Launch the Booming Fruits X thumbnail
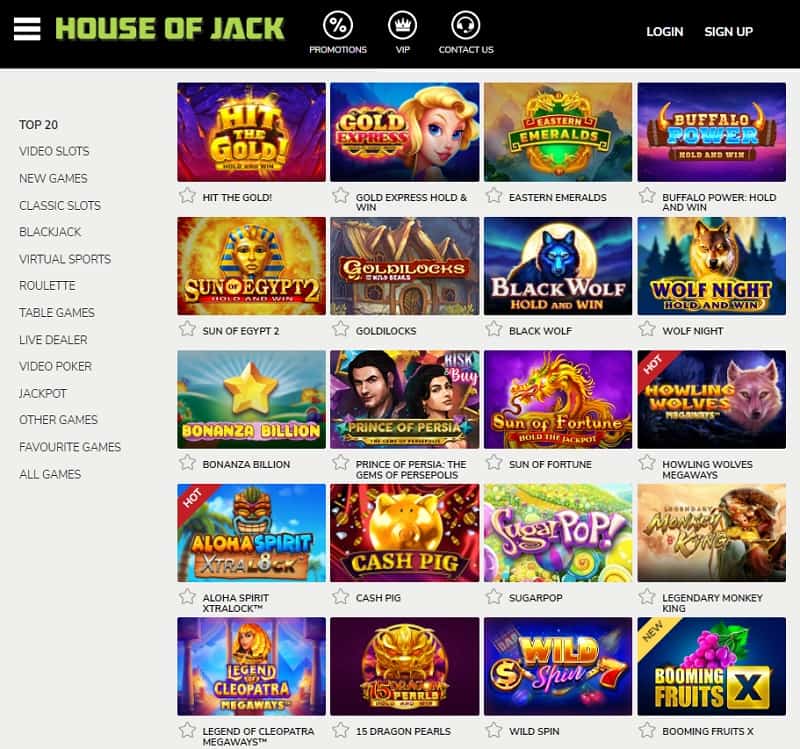Image resolution: width=800 pixels, height=749 pixels. (711, 667)
